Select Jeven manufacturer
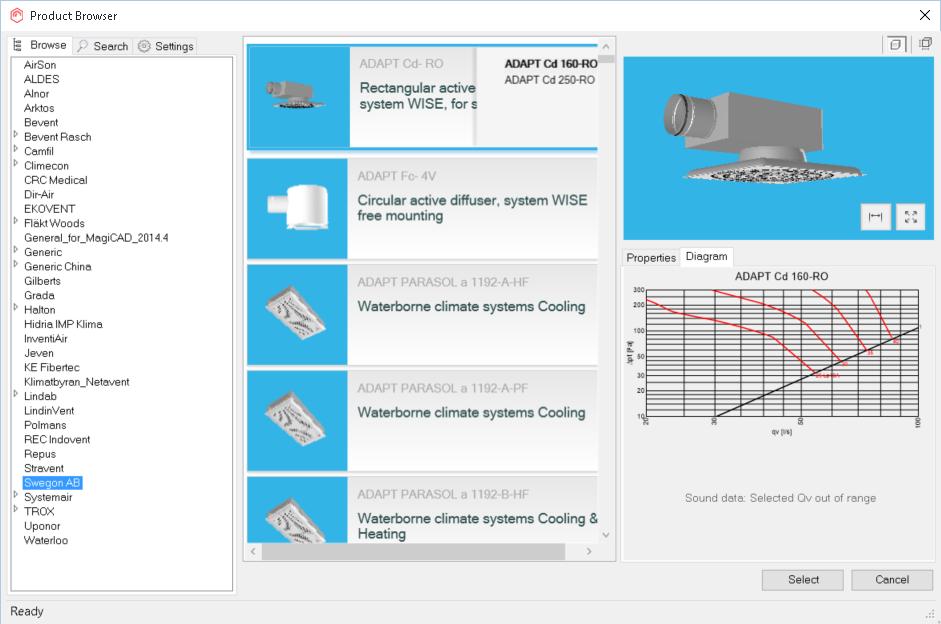 pyautogui.click(x=38, y=353)
